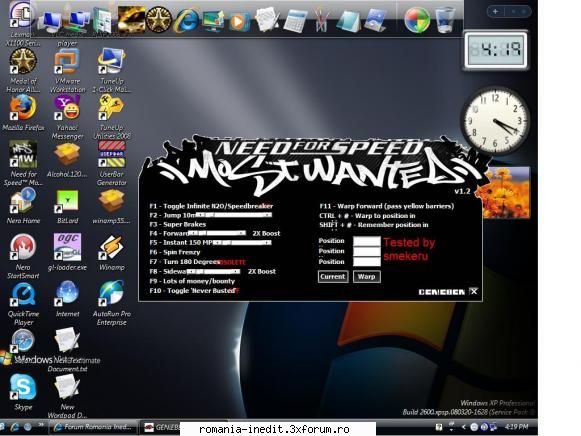Close the Most Wanted trainer with the X
The height and width of the screenshot is (436, 581).
coord(474,292)
